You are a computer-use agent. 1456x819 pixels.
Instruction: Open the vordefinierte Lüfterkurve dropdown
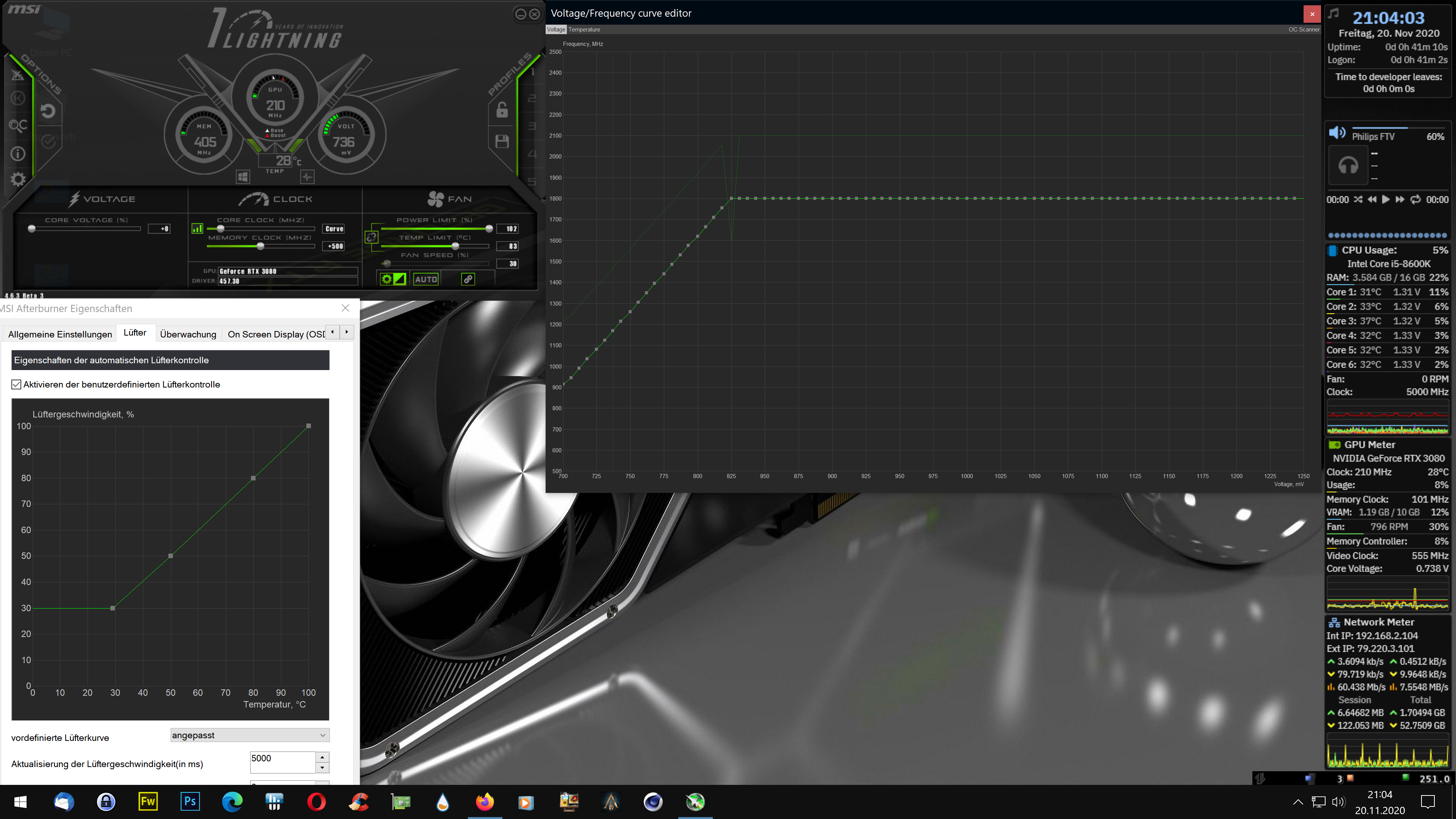250,735
